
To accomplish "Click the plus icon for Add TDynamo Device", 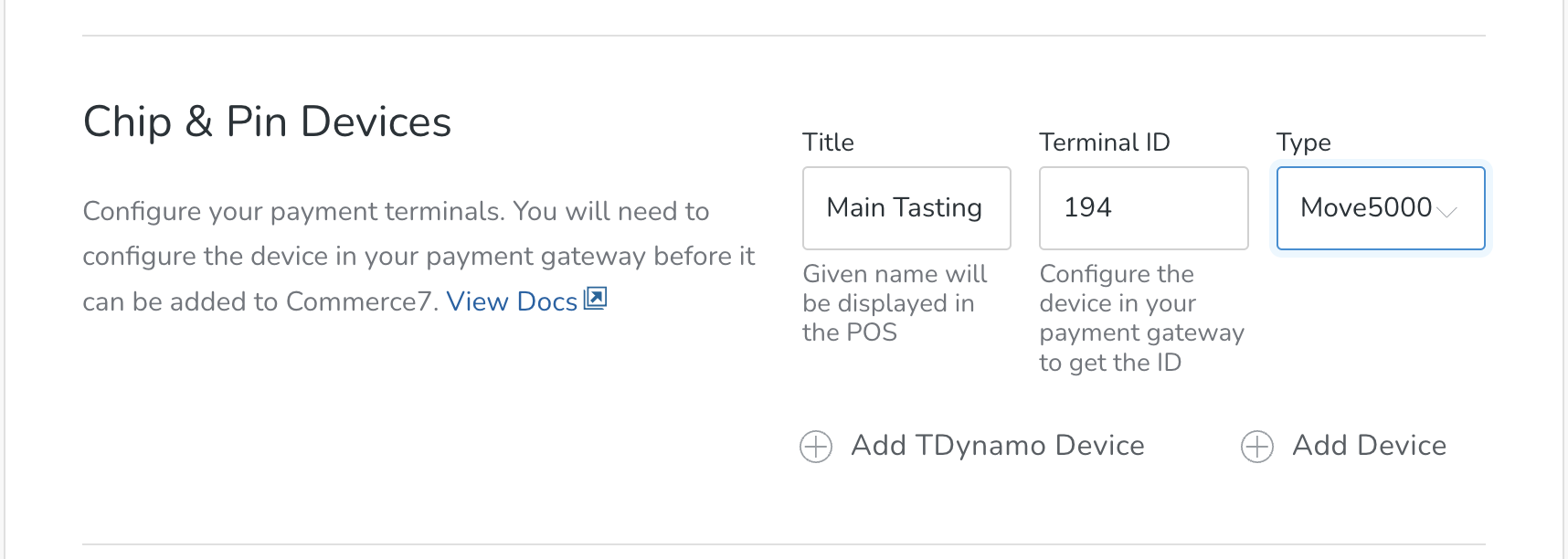I will click(816, 447).
